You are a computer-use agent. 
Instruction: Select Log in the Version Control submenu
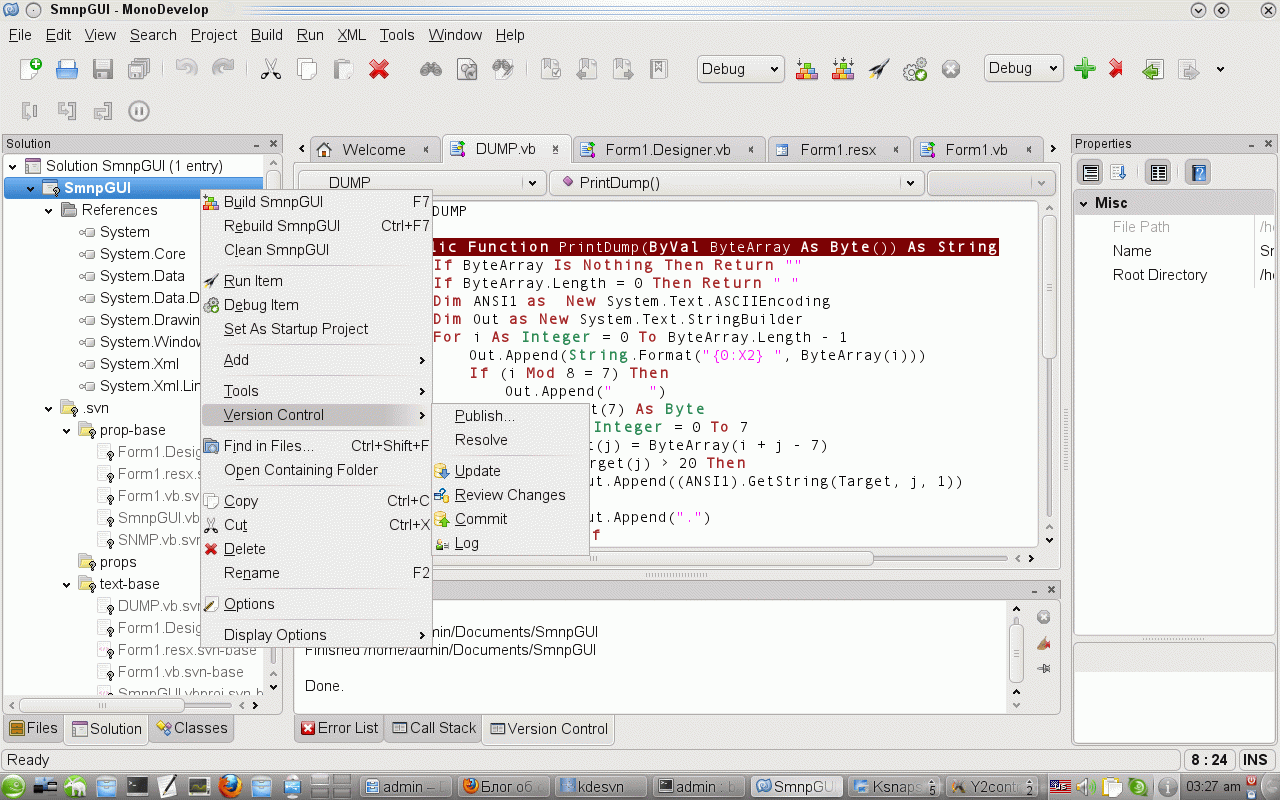click(510, 544)
